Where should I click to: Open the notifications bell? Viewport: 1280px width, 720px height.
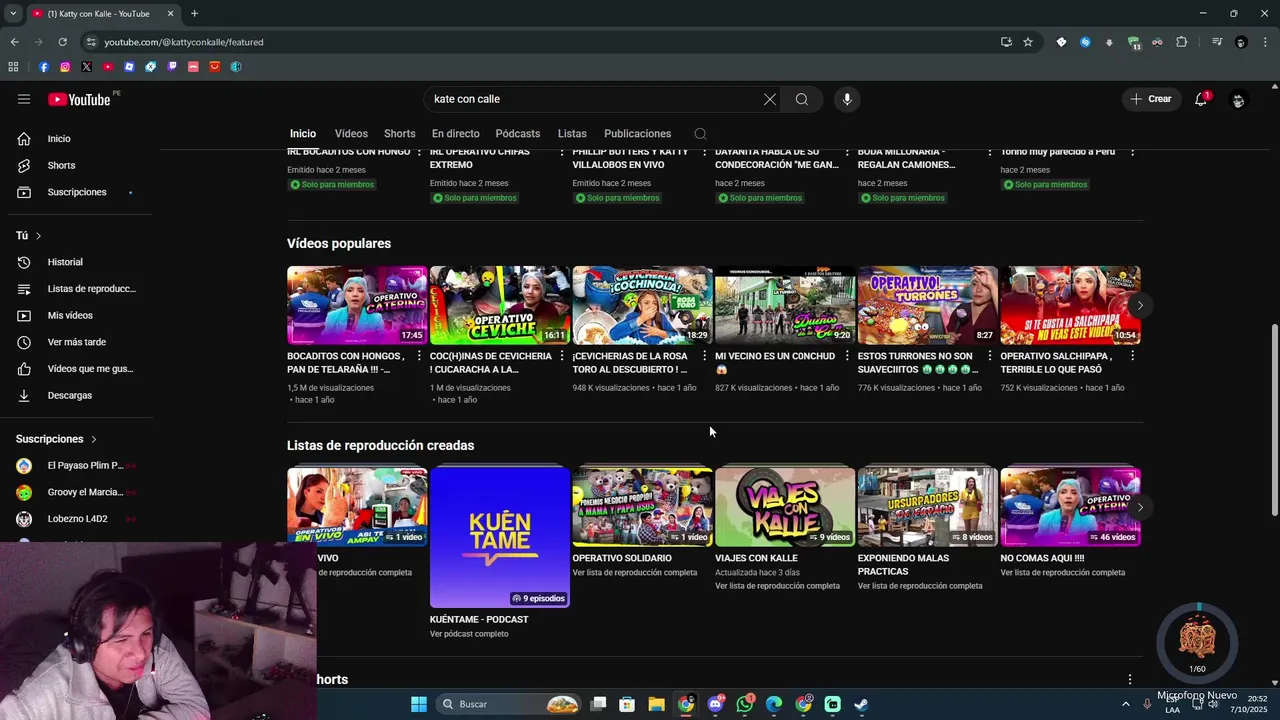coord(1201,99)
